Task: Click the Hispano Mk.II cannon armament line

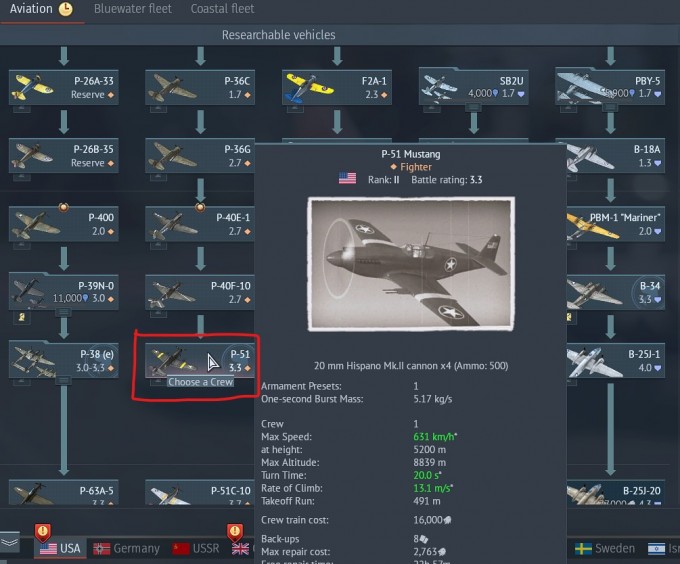Action: [x=411, y=366]
